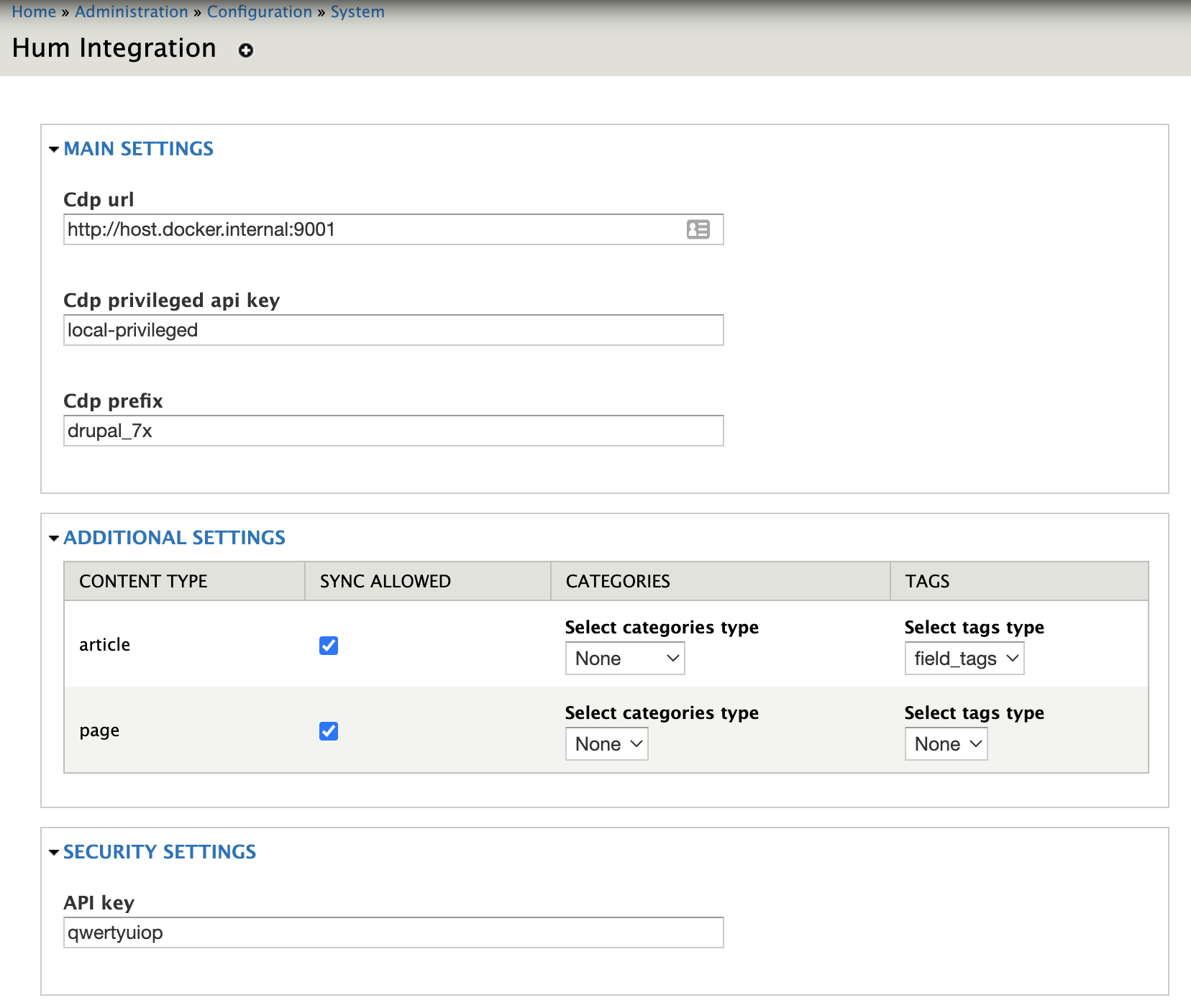The height and width of the screenshot is (1008, 1191).
Task: Click the 'API key' field label
Action: [99, 903]
